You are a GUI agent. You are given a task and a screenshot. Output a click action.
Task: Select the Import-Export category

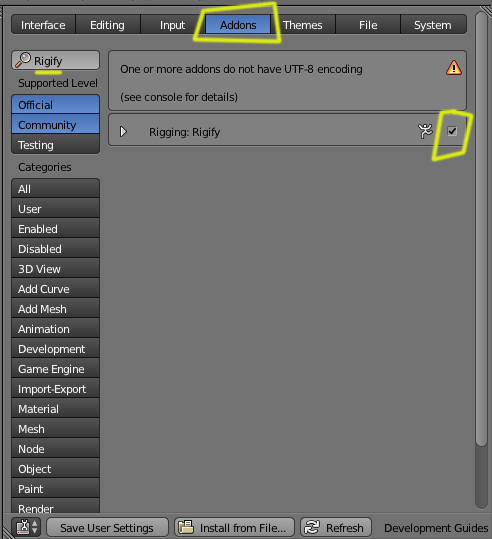coord(55,388)
